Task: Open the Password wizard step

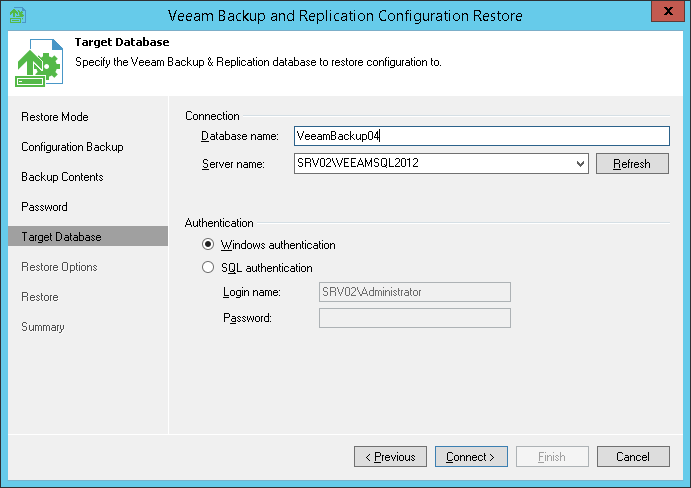Action: (x=45, y=207)
